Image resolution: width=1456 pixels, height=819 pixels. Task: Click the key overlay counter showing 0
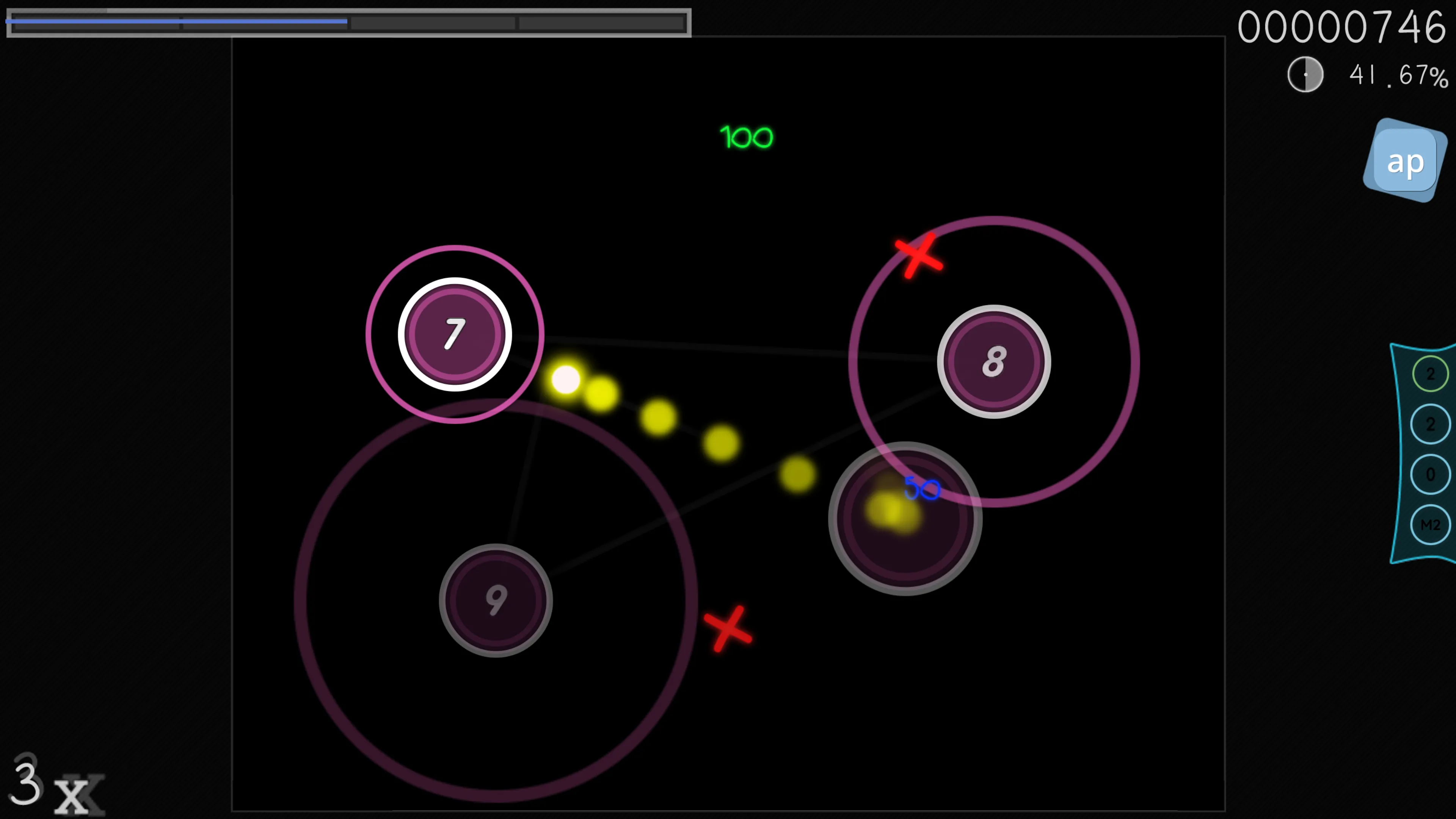tap(1430, 474)
